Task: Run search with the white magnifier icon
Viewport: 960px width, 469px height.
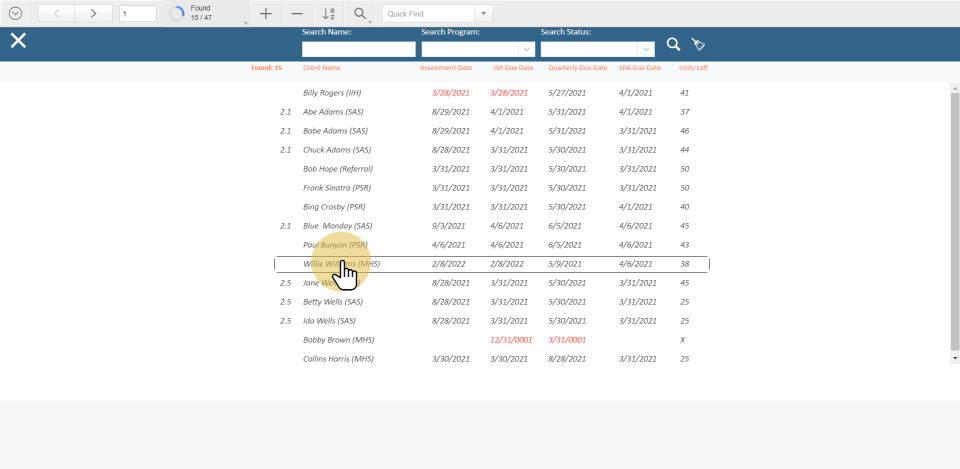Action: (674, 45)
